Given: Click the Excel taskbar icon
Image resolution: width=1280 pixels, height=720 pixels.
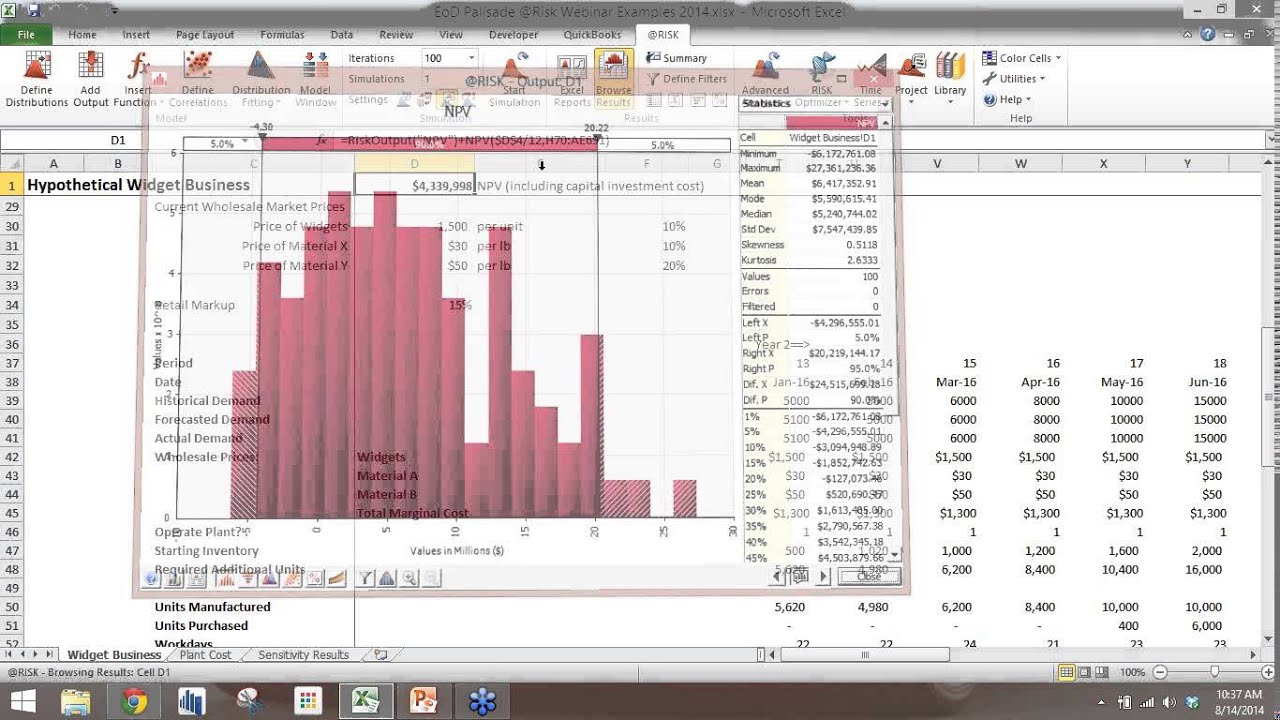Looking at the screenshot, I should 365,702.
